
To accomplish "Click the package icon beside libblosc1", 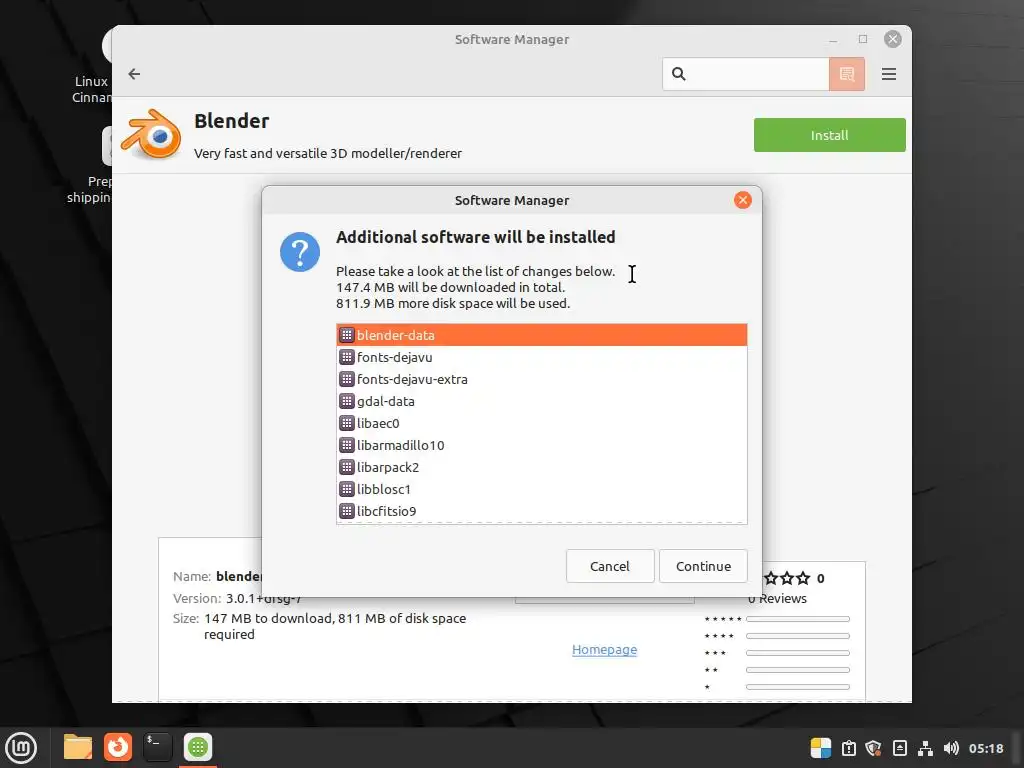I will point(347,489).
